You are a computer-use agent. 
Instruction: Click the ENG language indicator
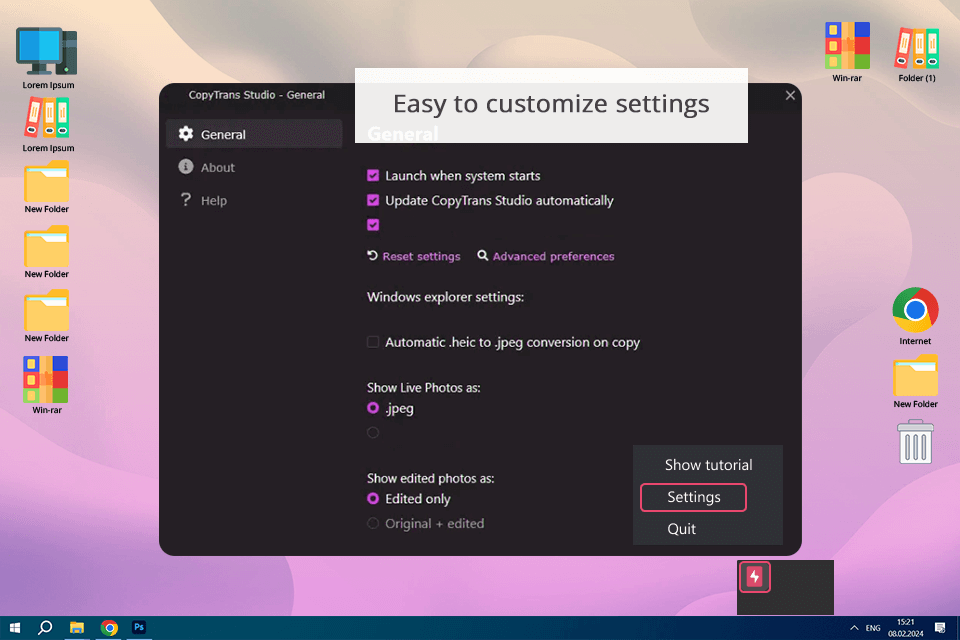tap(873, 628)
